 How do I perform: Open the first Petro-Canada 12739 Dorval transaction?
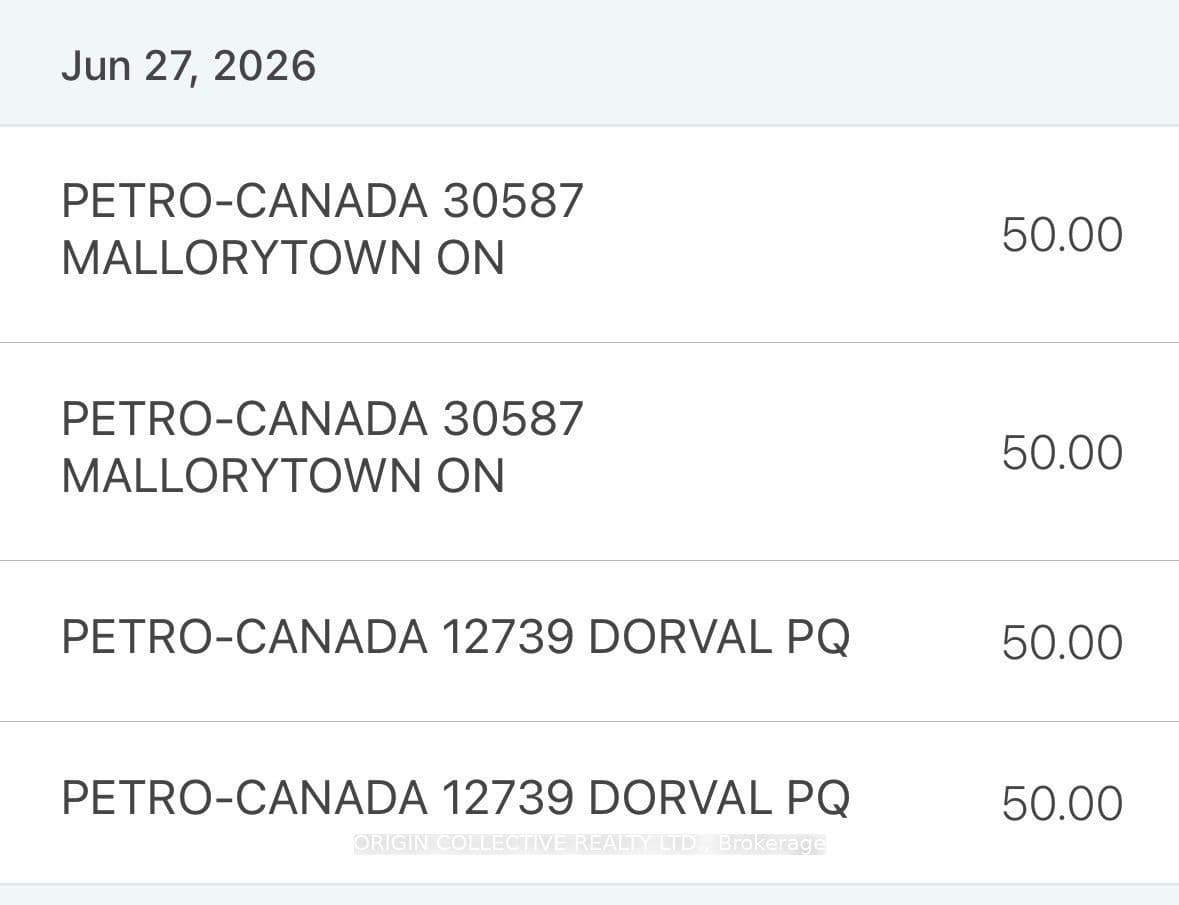[x=590, y=640]
